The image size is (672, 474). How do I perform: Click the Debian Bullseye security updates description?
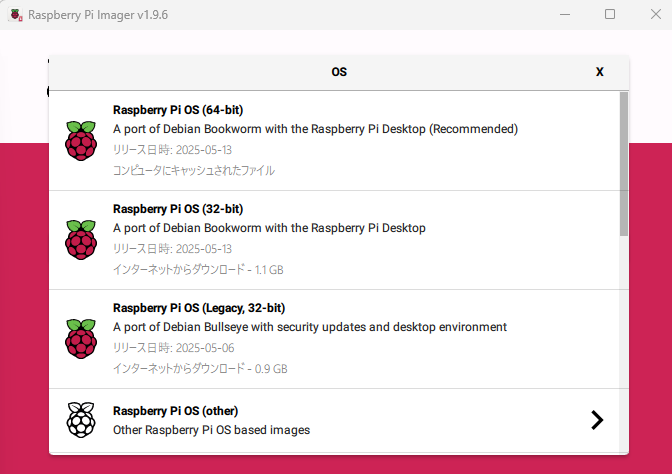click(310, 327)
